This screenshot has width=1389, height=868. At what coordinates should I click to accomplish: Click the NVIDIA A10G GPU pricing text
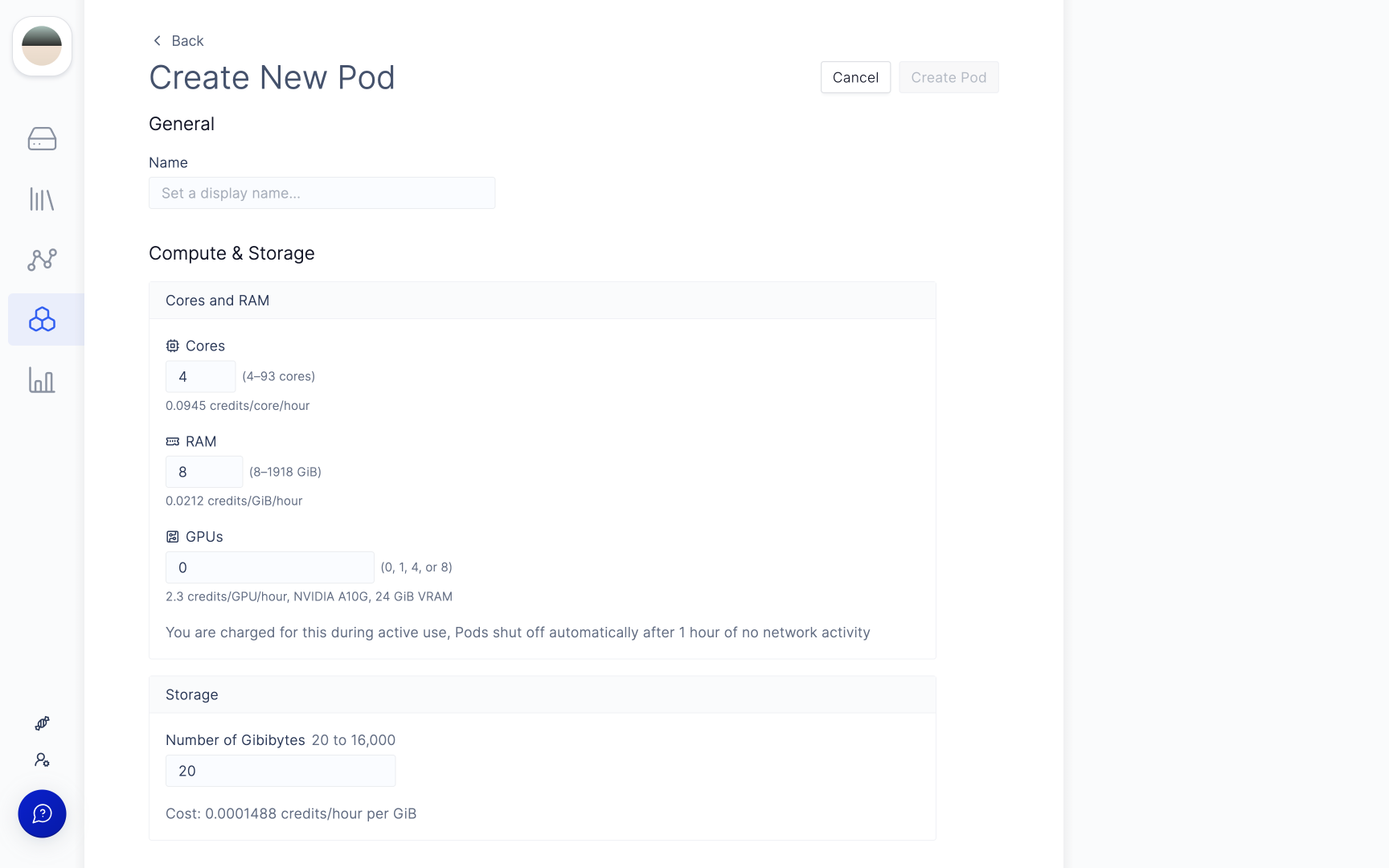point(309,596)
